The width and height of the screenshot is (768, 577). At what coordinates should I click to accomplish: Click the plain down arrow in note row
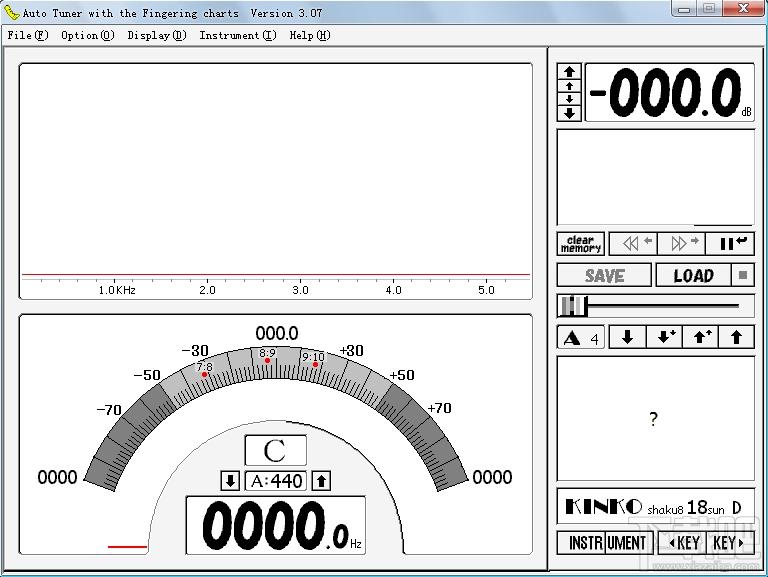627,337
